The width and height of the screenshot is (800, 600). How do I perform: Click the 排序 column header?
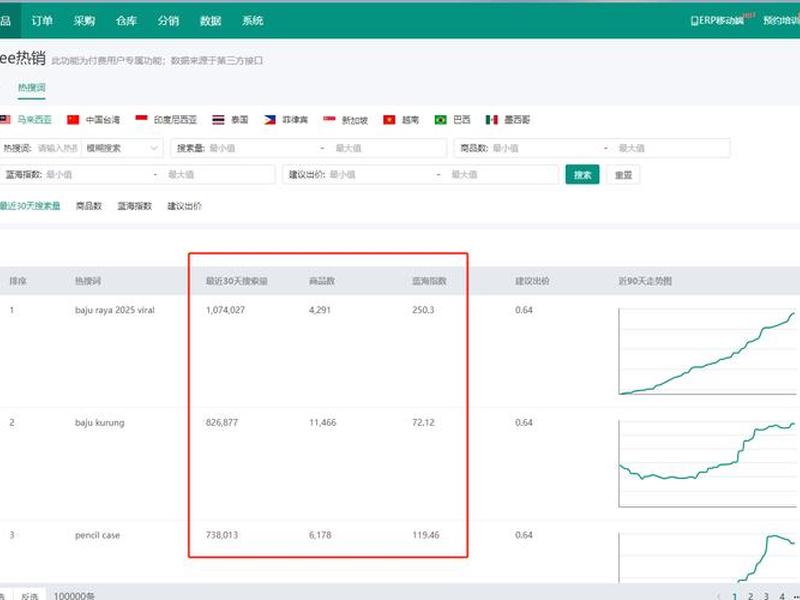coord(18,281)
